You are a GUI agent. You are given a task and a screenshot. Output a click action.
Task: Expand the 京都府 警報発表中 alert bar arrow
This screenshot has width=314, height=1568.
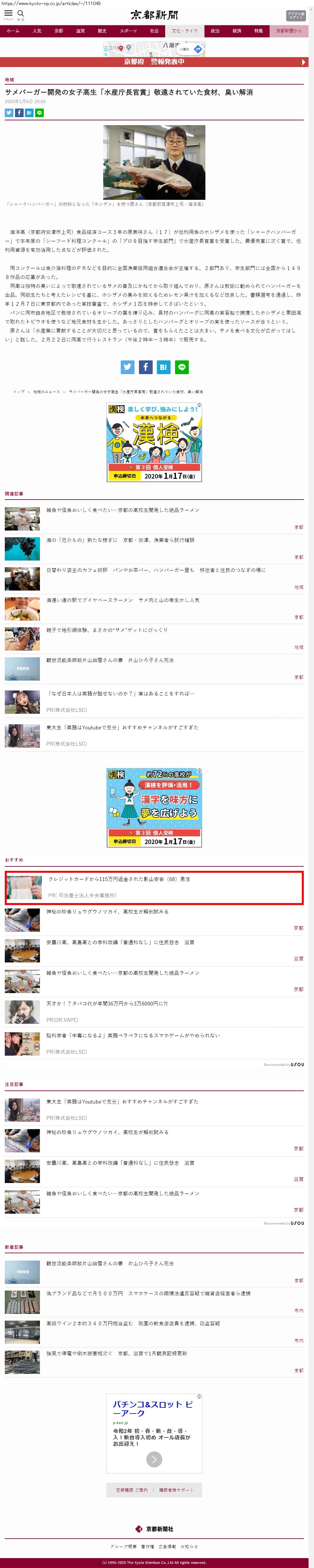pos(303,62)
